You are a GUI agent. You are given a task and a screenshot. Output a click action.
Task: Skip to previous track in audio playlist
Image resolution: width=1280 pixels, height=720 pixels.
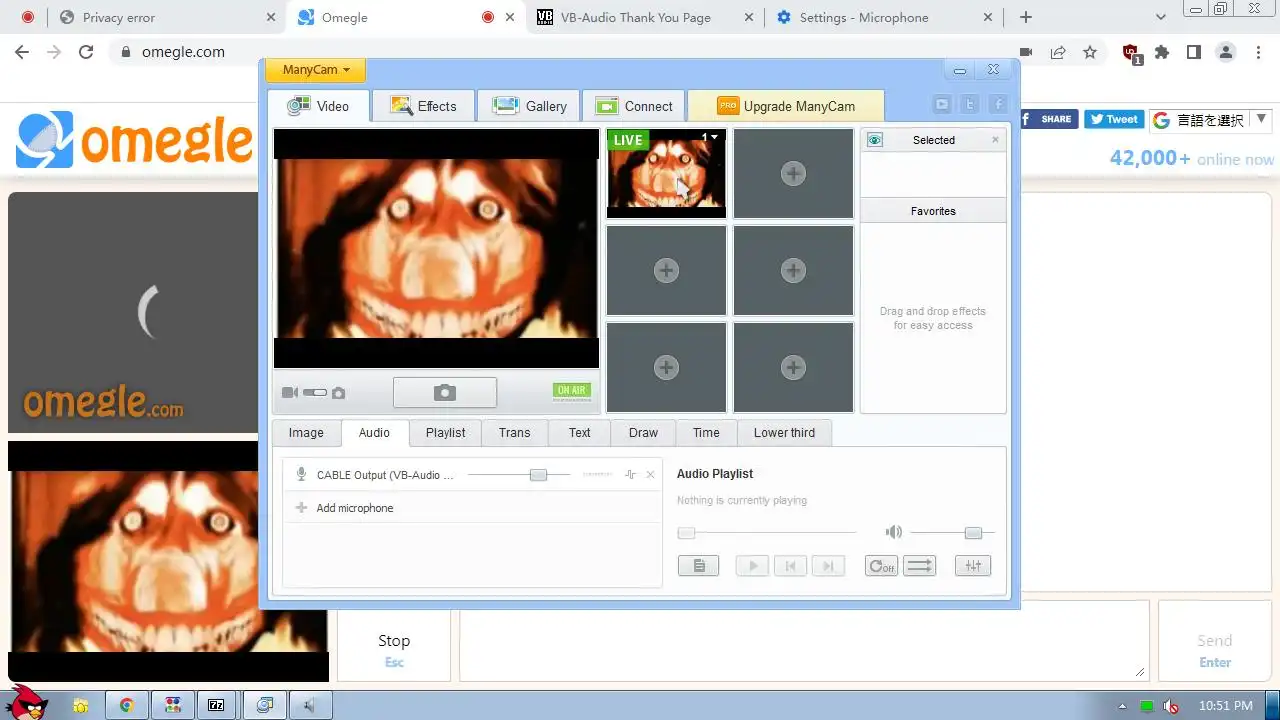(790, 566)
